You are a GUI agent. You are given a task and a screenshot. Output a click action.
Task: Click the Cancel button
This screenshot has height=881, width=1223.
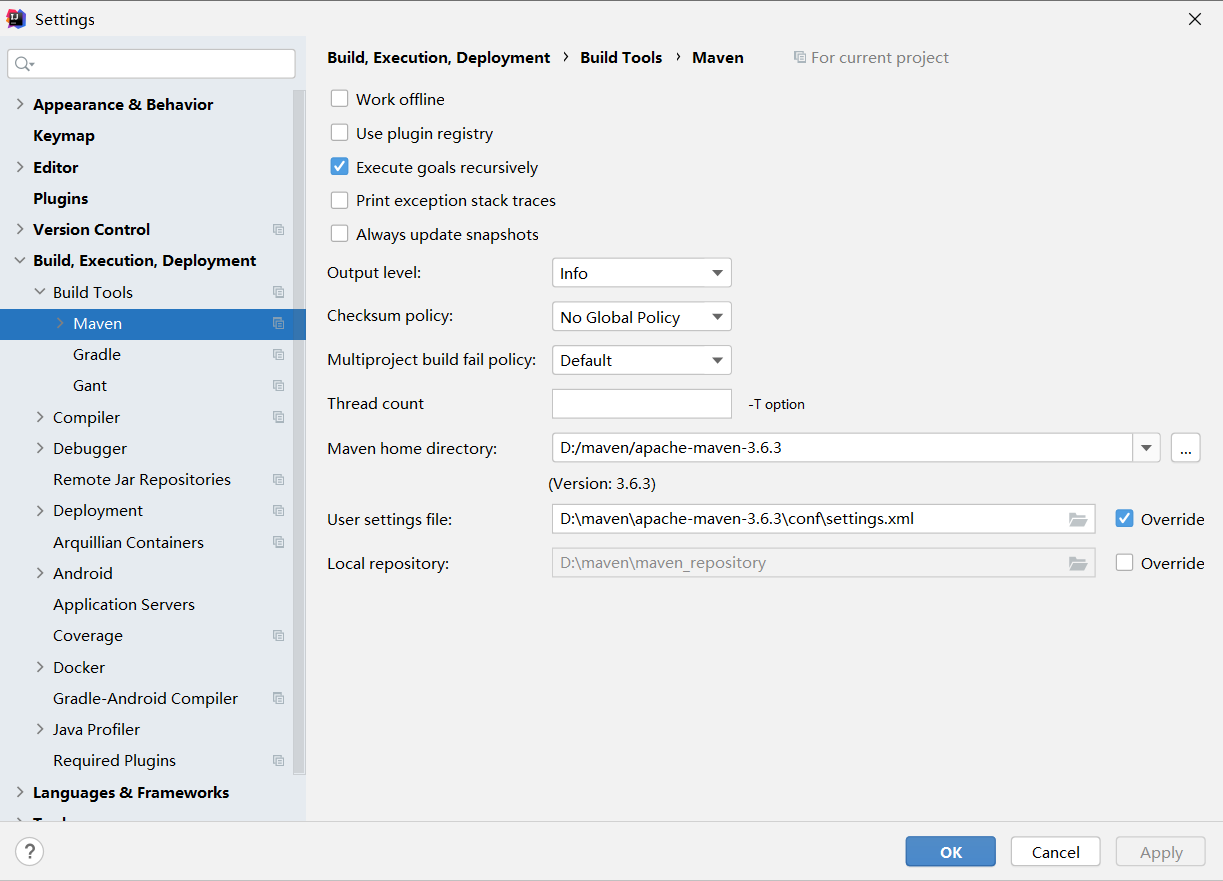pyautogui.click(x=1056, y=852)
